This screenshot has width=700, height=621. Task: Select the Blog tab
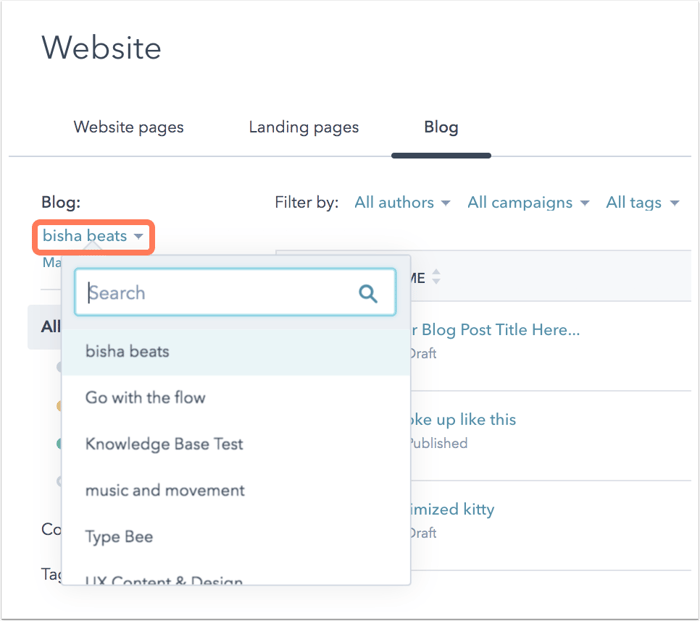(x=441, y=127)
